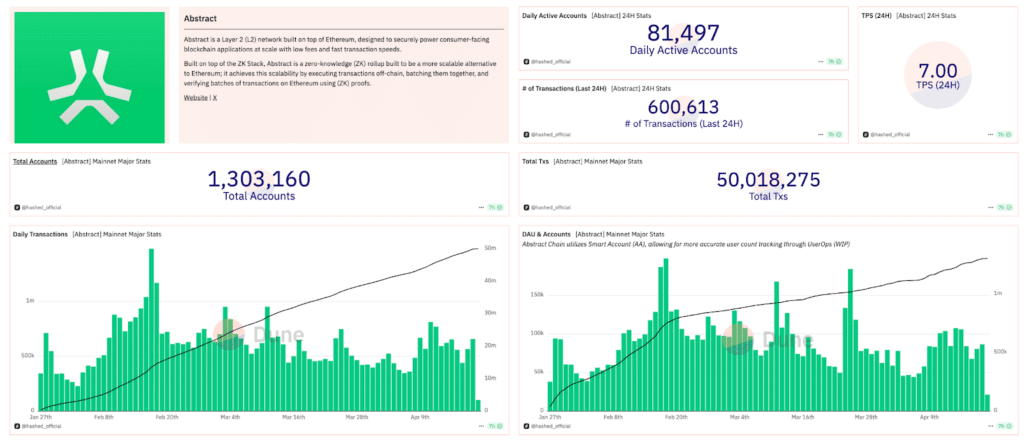
Task: Click the 7h refresh status badge in Total Accounts widget
Action: [495, 207]
